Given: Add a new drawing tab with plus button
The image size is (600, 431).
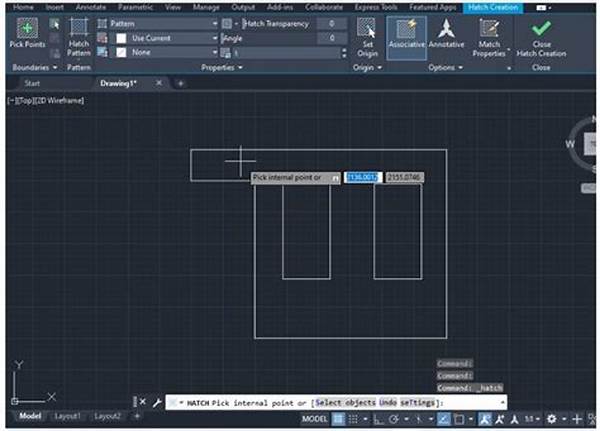Looking at the screenshot, I should (181, 83).
